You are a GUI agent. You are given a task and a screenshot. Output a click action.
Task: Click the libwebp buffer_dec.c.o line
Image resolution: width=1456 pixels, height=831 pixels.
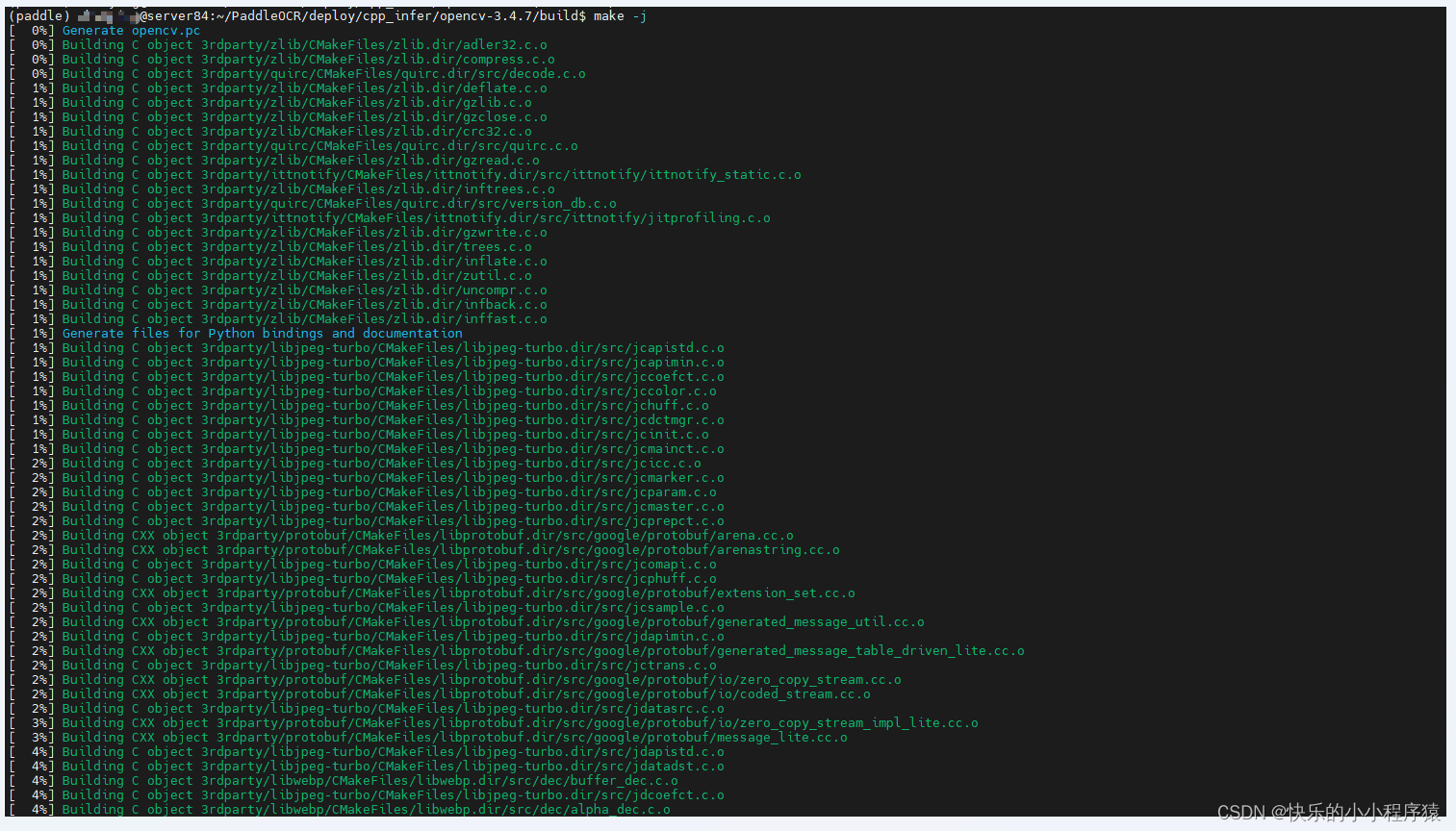(x=344, y=780)
